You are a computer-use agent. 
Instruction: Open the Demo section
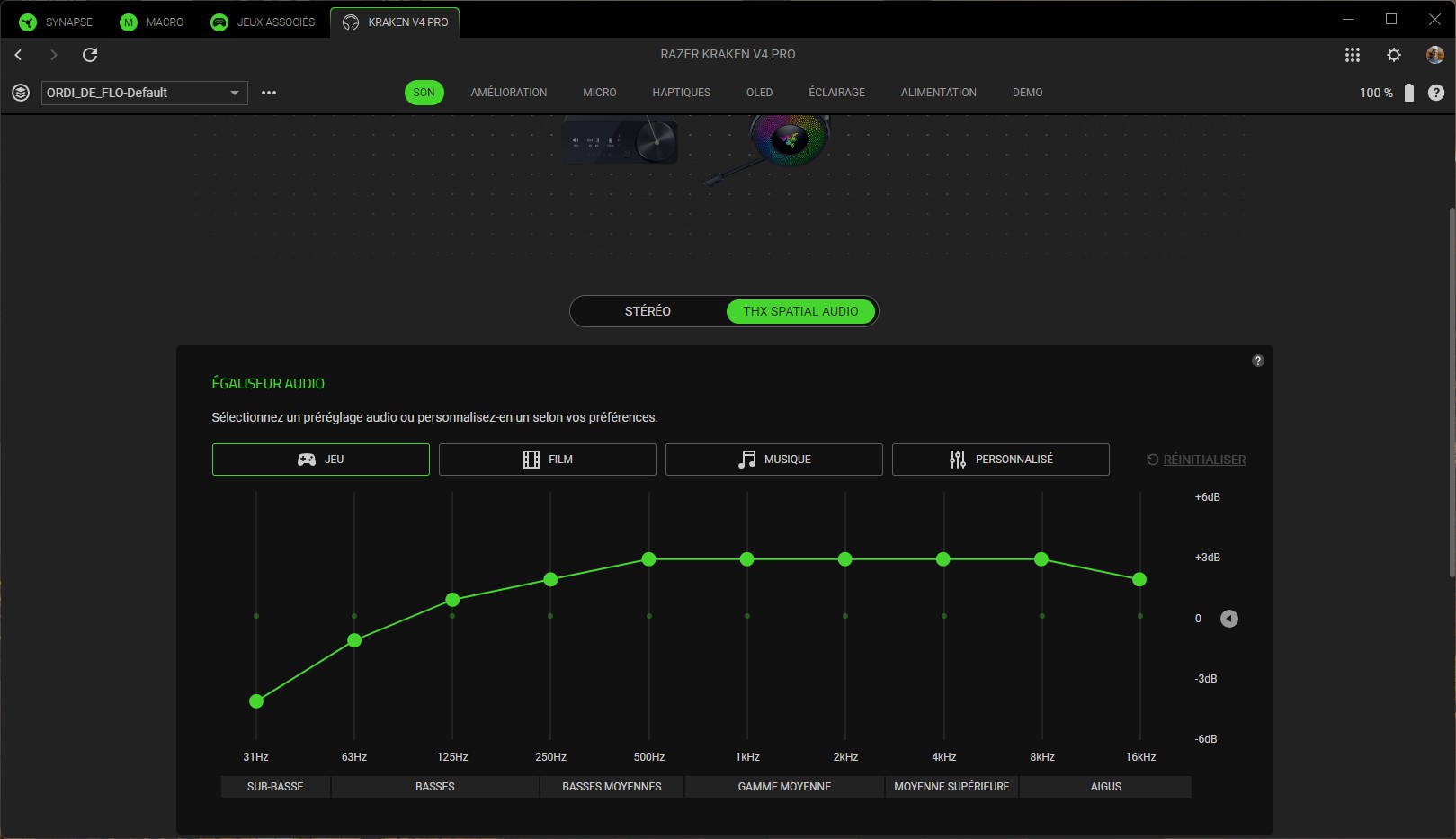[1028, 93]
